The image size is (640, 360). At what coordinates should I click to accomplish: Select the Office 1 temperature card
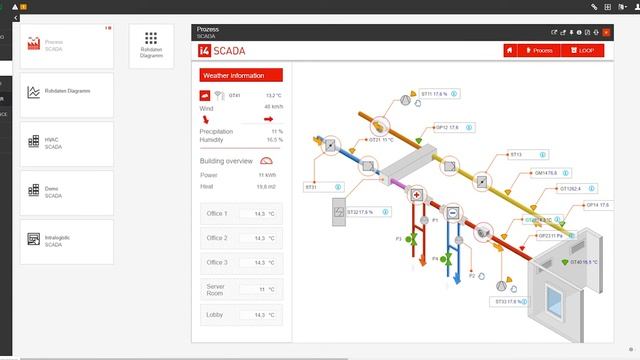241,213
